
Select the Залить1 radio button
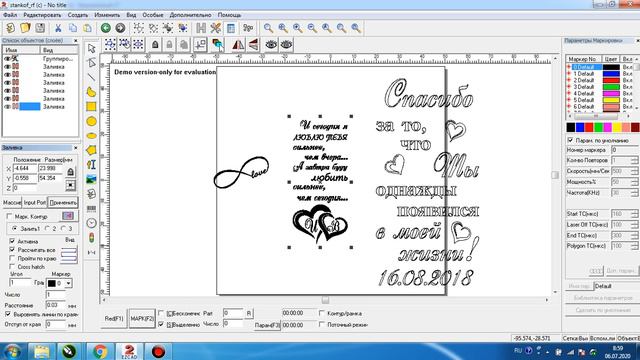(x=14, y=229)
